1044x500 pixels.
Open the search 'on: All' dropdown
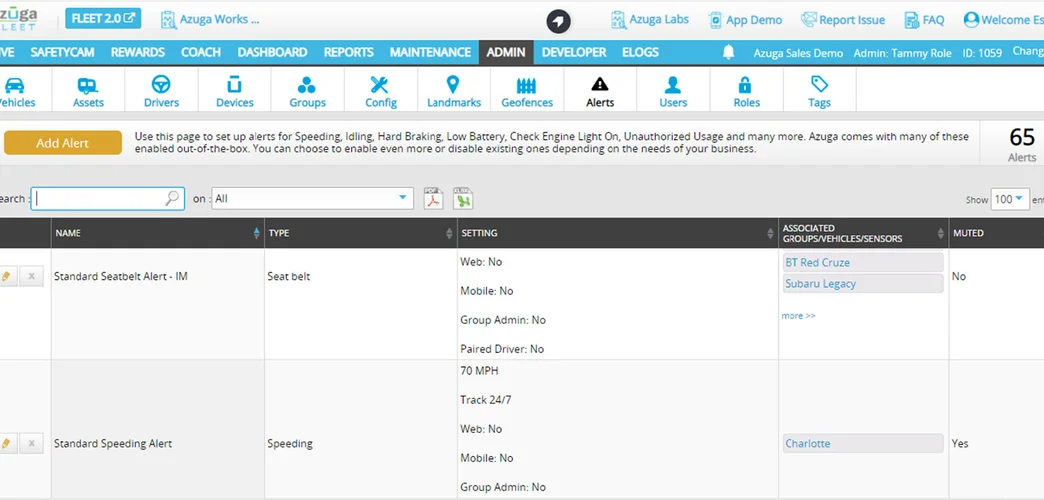coord(312,199)
